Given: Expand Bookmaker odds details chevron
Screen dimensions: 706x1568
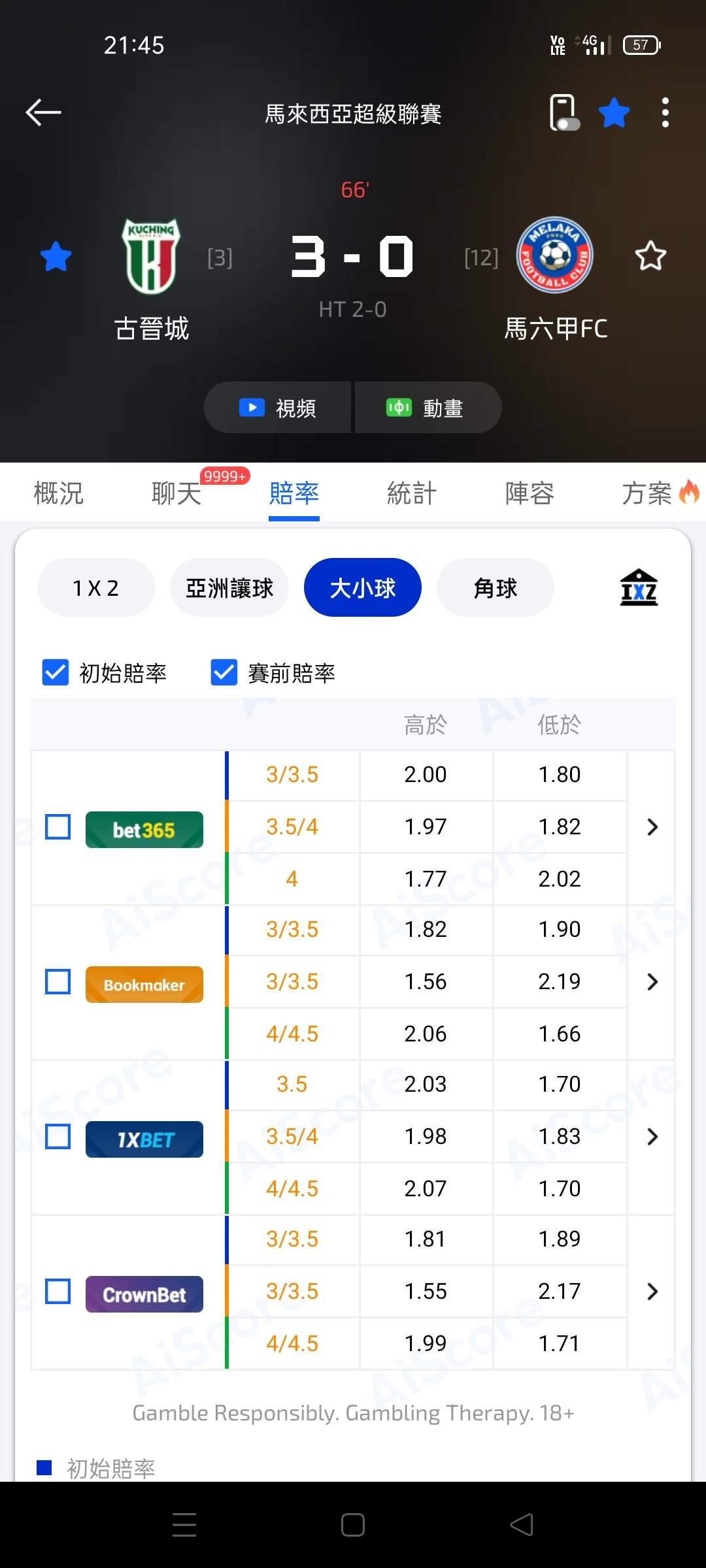Looking at the screenshot, I should point(652,981).
